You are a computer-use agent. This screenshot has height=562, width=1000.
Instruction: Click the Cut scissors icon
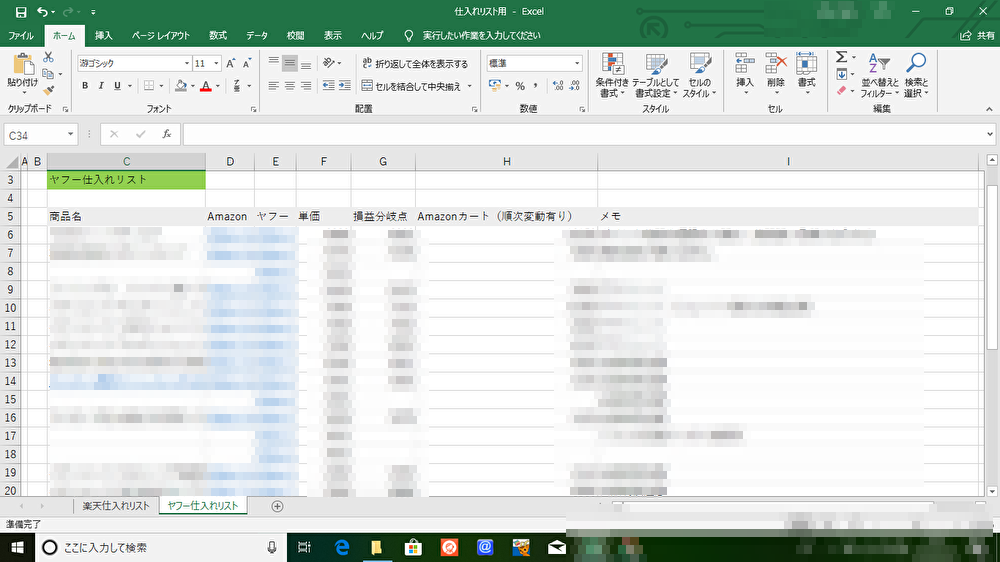click(48, 59)
